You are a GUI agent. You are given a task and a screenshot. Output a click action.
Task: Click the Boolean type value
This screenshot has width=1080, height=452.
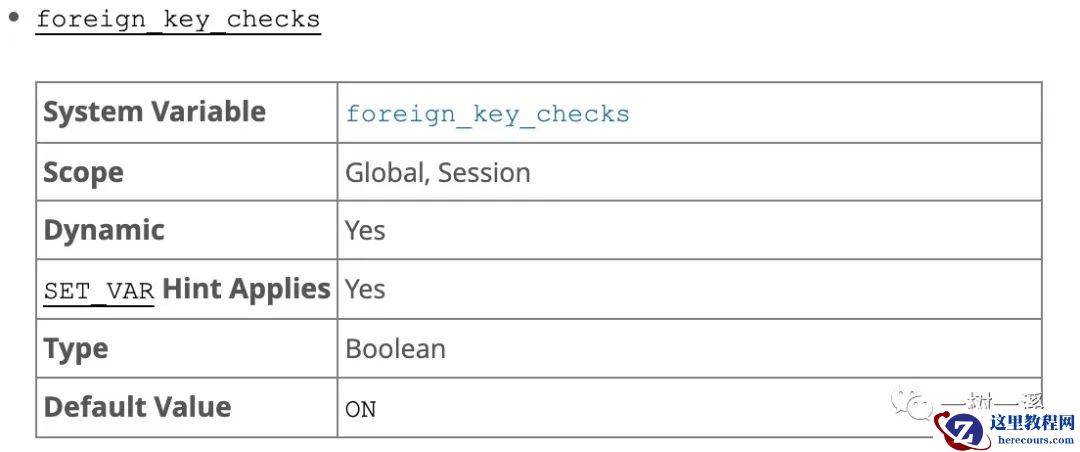tap(395, 348)
